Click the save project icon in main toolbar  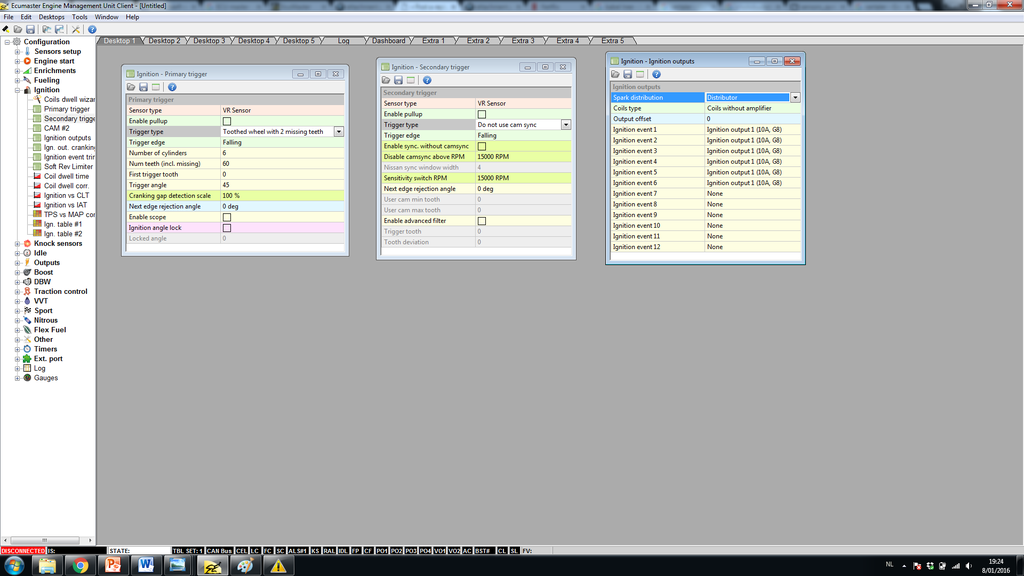32,29
